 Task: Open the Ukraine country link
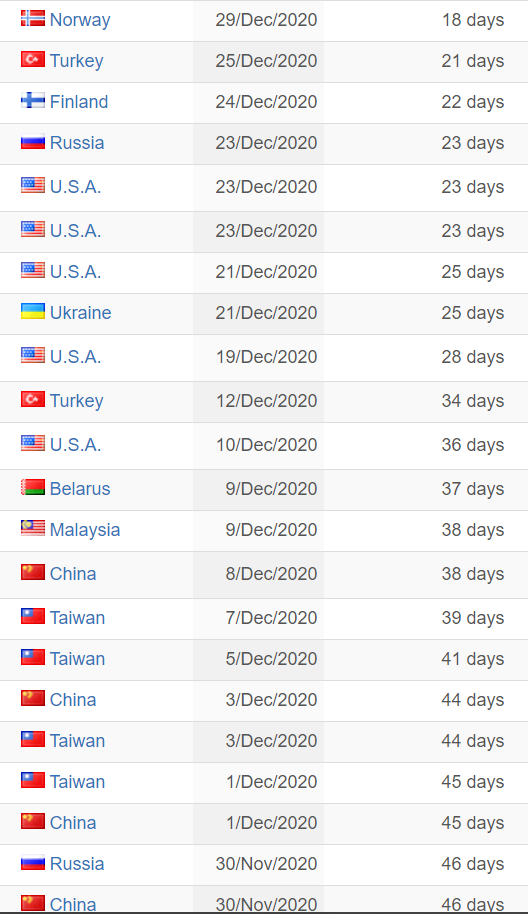point(80,313)
